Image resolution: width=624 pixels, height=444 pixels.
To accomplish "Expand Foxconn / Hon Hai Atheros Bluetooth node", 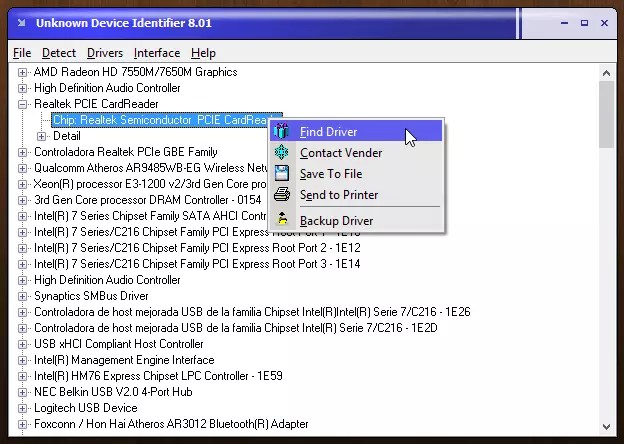I will pyautogui.click(x=22, y=425).
